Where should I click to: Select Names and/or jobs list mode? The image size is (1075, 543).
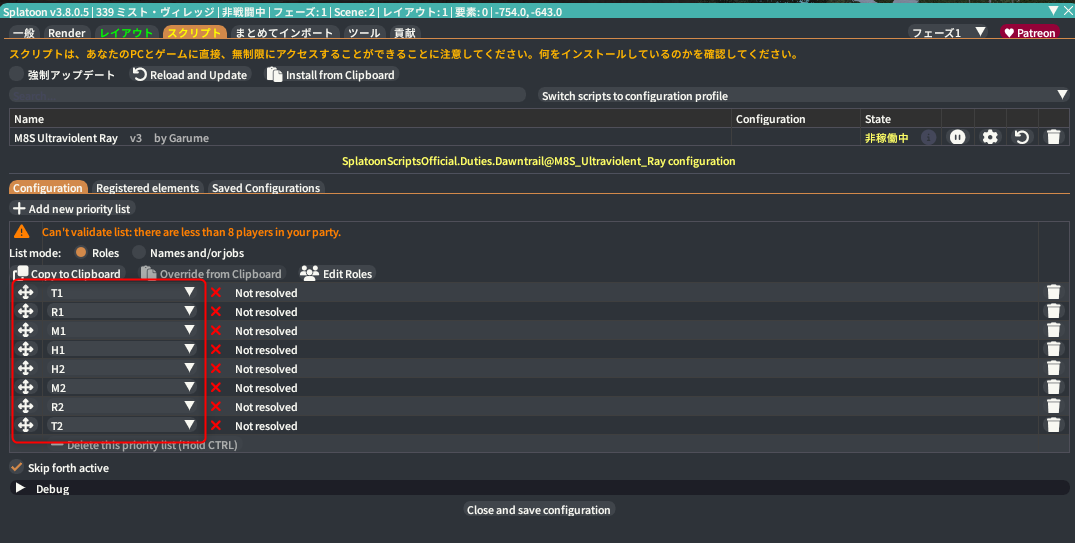click(x=139, y=252)
